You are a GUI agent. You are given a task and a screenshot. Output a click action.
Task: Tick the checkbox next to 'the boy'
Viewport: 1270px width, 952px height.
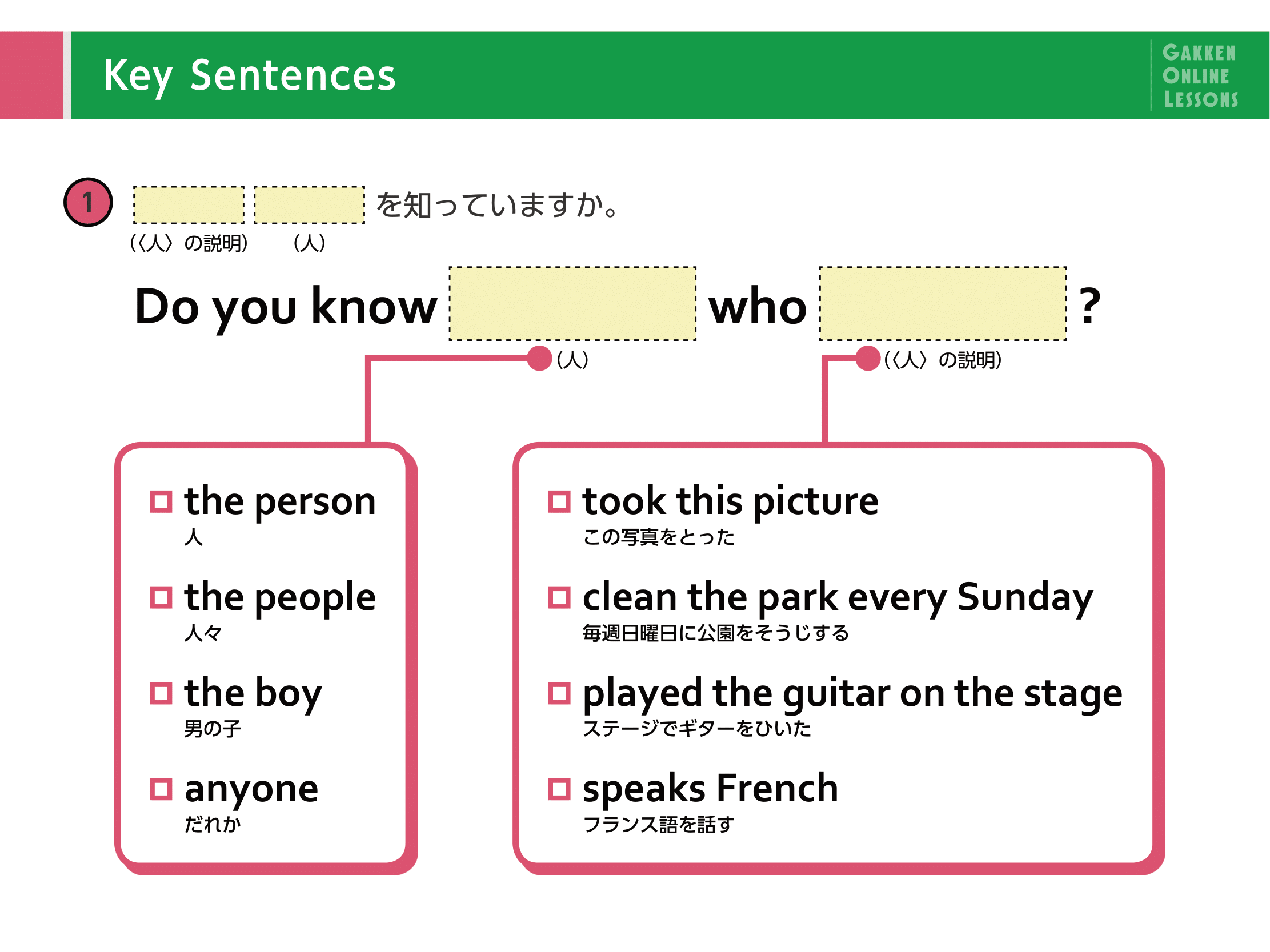point(161,693)
